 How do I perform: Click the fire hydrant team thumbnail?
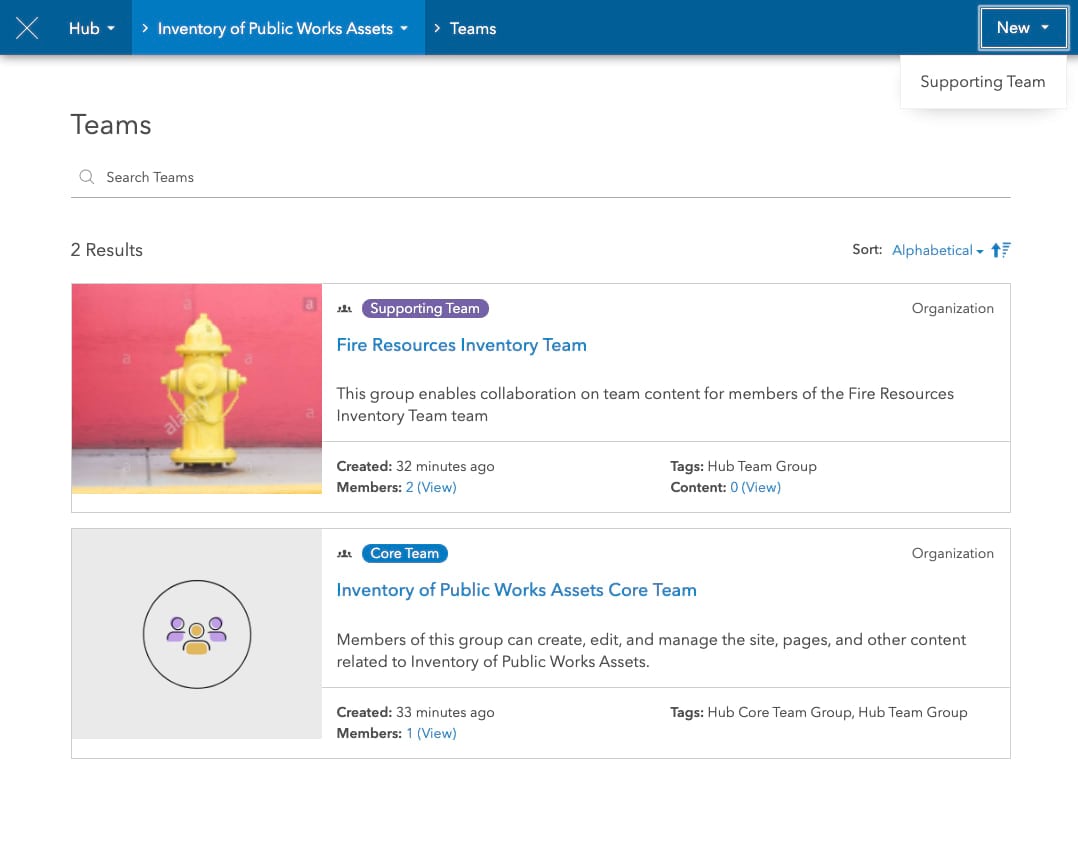click(x=196, y=389)
